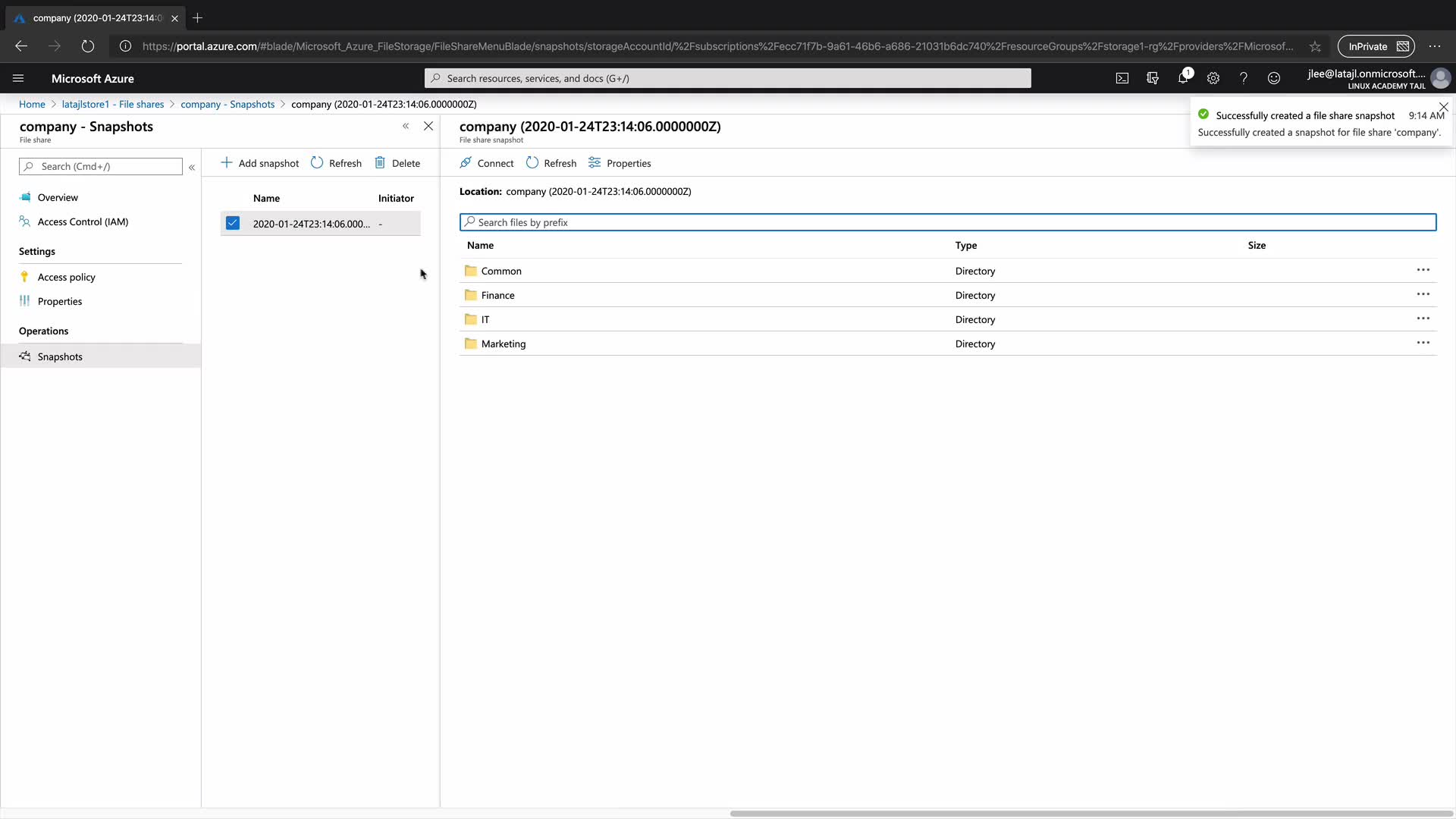
Task: Open the hamburger portal menu
Action: click(x=18, y=78)
